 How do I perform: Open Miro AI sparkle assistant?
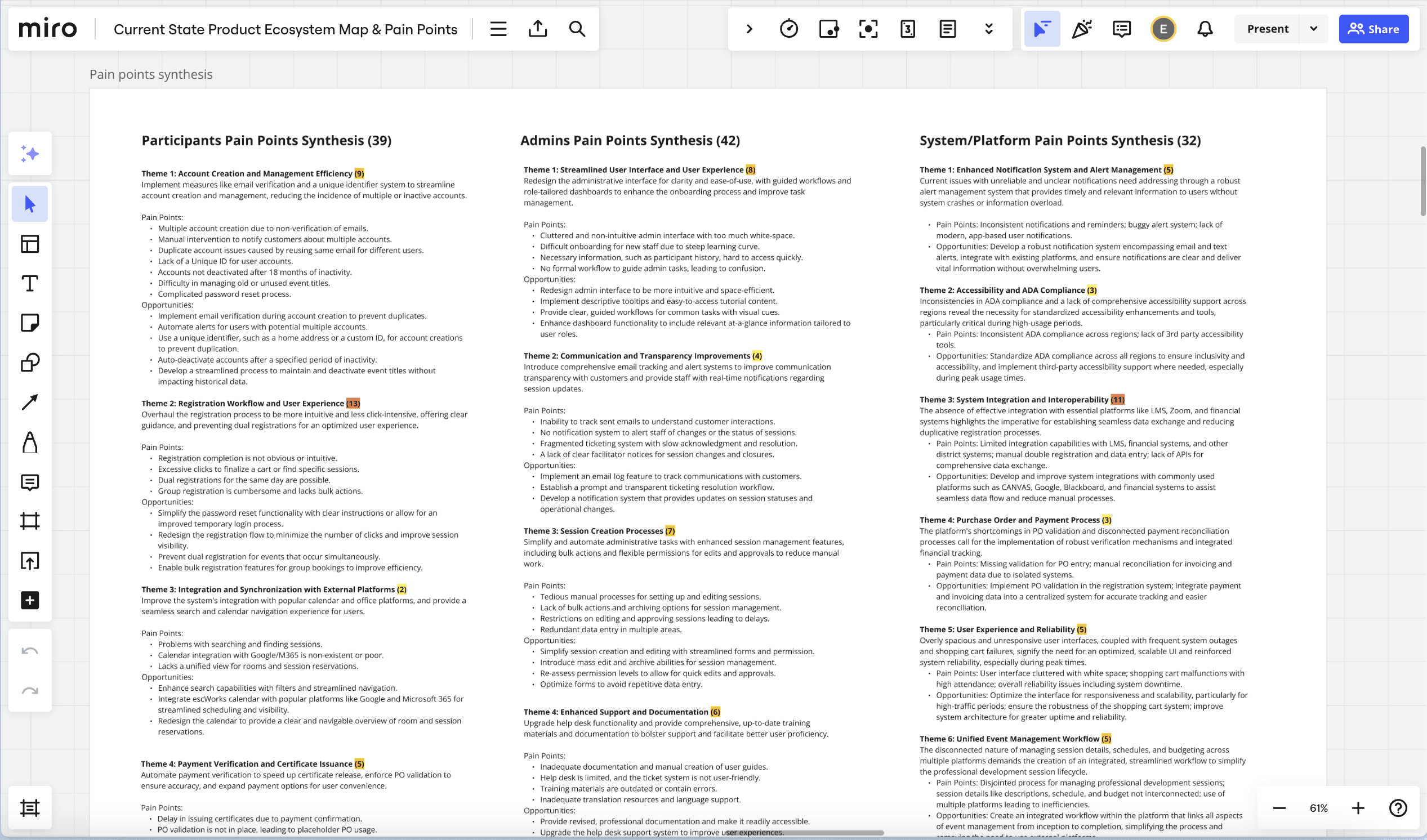pos(29,153)
